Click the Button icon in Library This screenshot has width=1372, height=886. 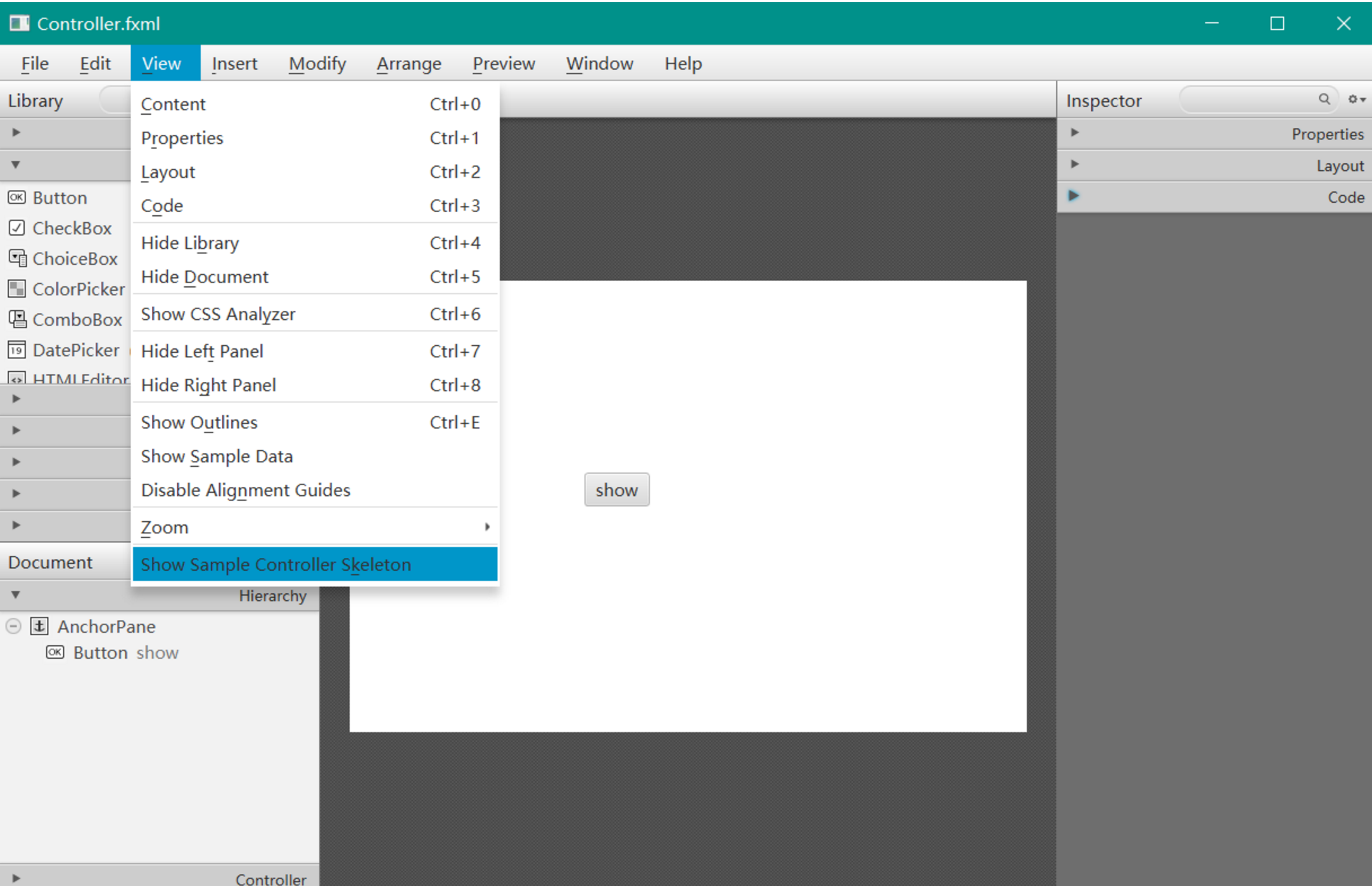[16, 198]
